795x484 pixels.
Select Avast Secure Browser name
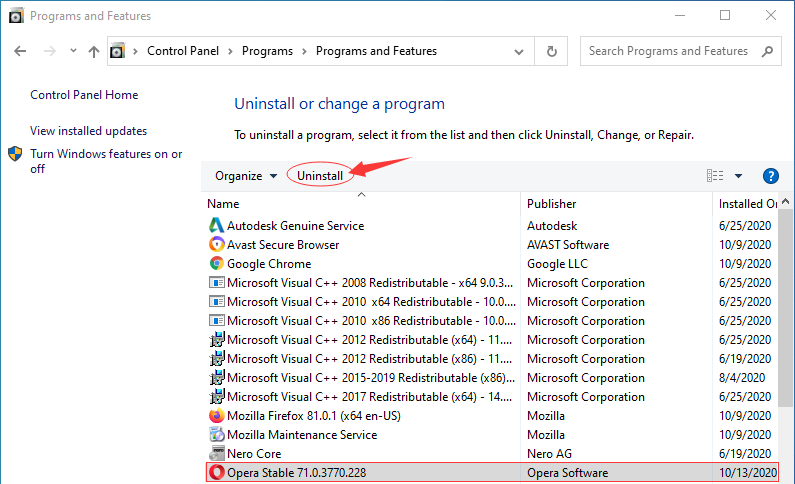click(283, 245)
